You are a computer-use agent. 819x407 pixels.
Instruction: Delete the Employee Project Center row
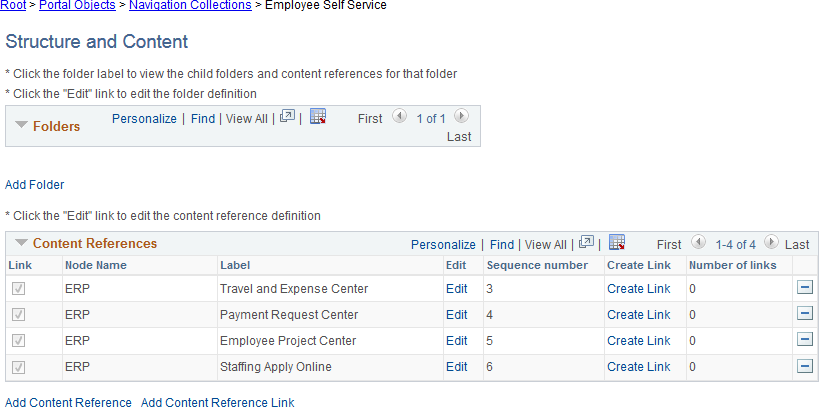[x=804, y=340]
